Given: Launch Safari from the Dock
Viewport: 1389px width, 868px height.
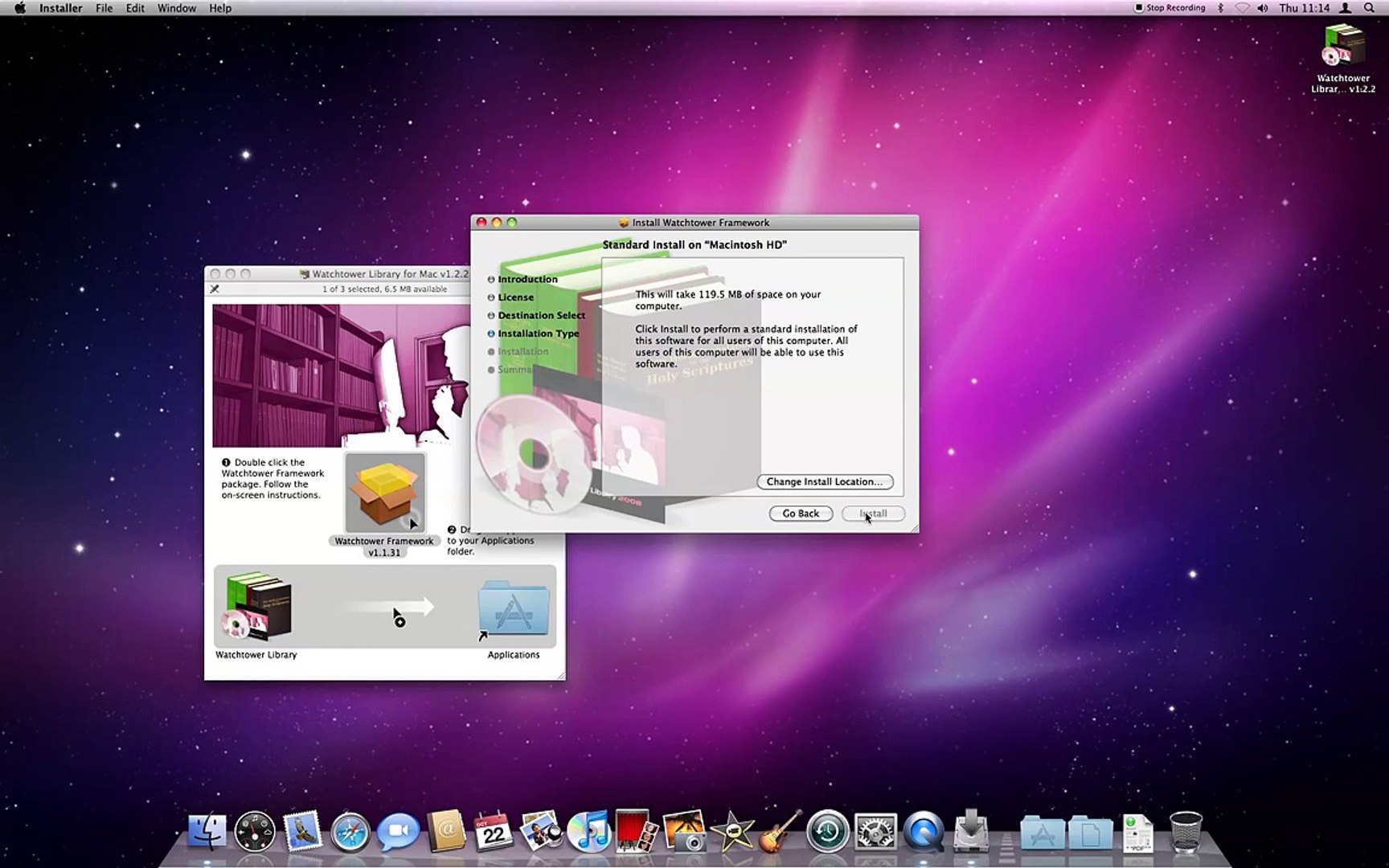Looking at the screenshot, I should pyautogui.click(x=350, y=833).
